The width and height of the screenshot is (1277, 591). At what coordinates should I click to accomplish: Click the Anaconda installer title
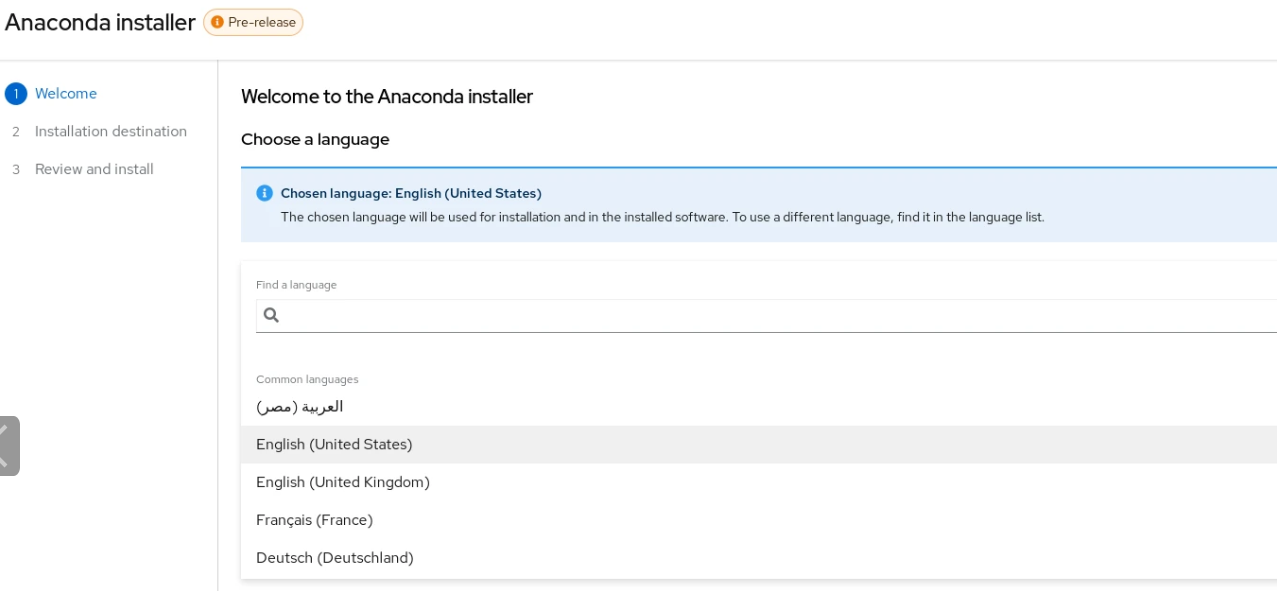pos(100,22)
